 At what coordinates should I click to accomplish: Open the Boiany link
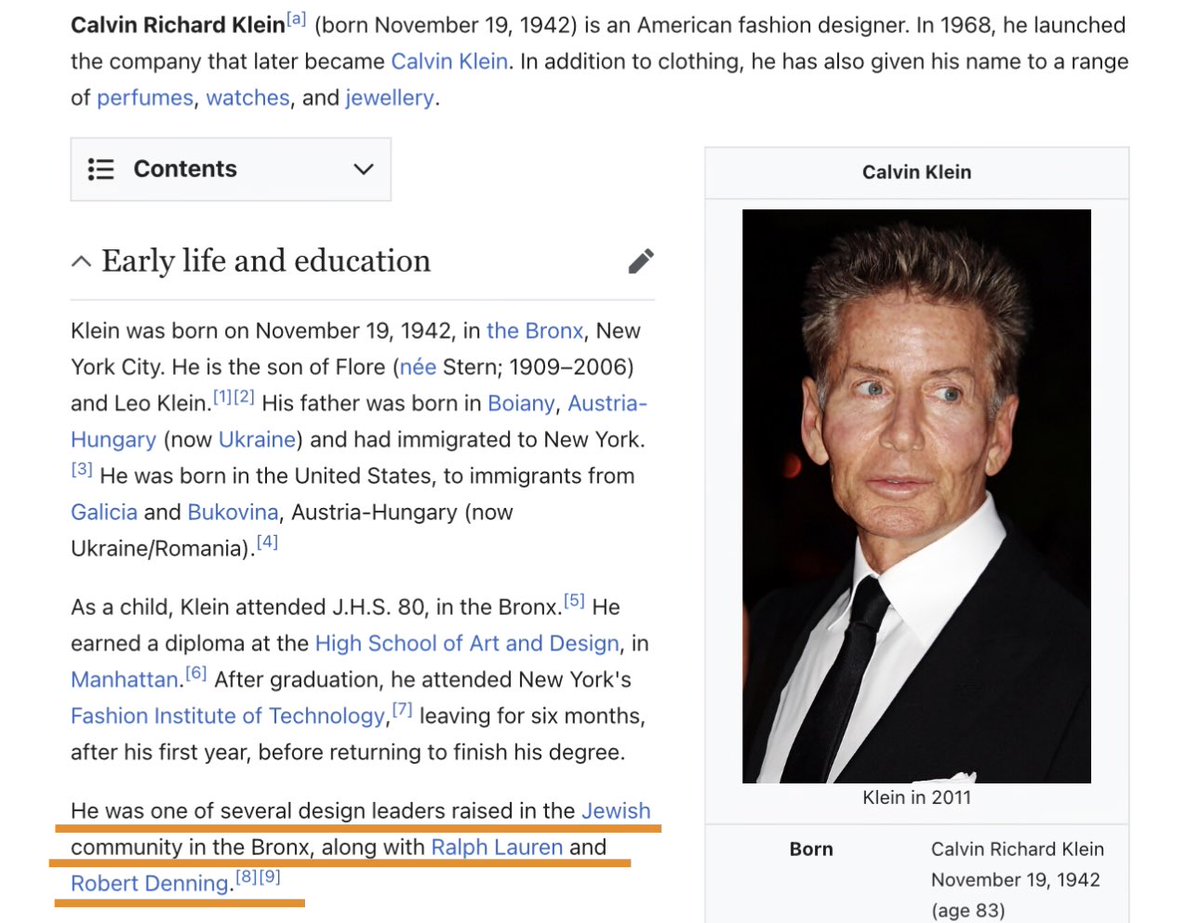tap(523, 403)
